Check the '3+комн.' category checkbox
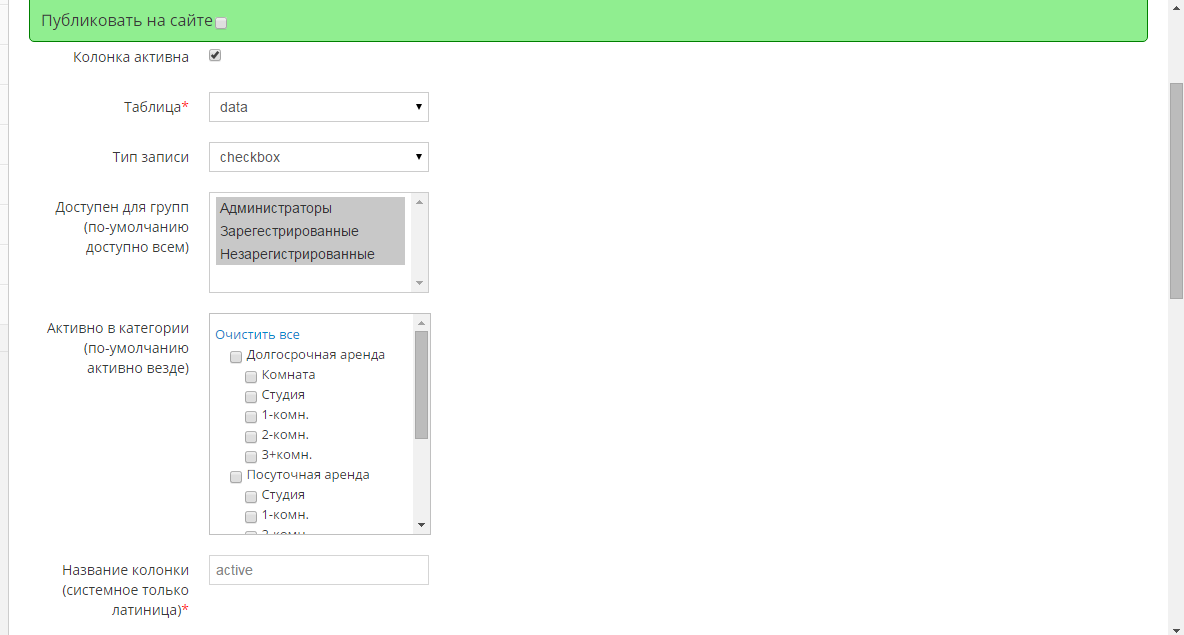Viewport: 1184px width, 635px height. pos(251,457)
